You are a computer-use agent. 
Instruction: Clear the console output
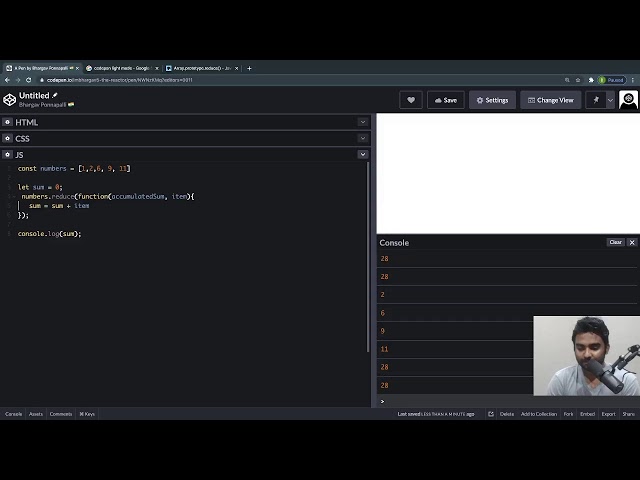coord(616,242)
